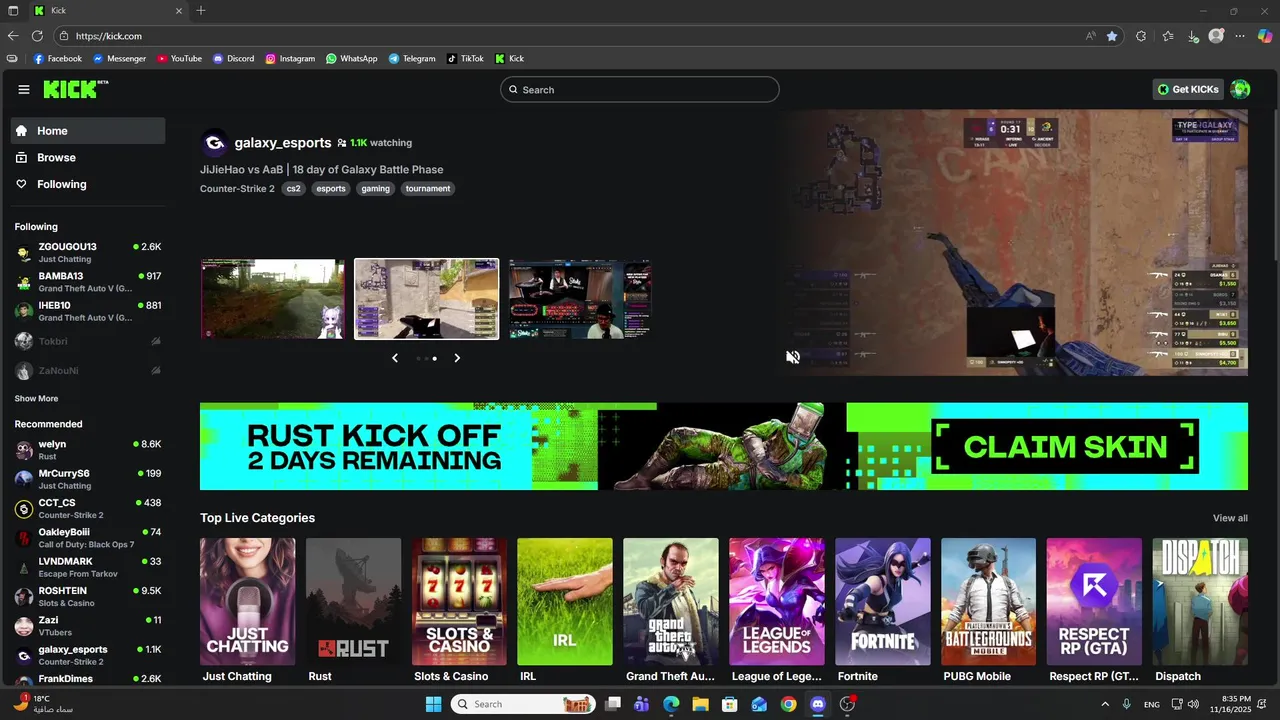
Task: Open welyn recommended channel
Action: tap(88, 450)
